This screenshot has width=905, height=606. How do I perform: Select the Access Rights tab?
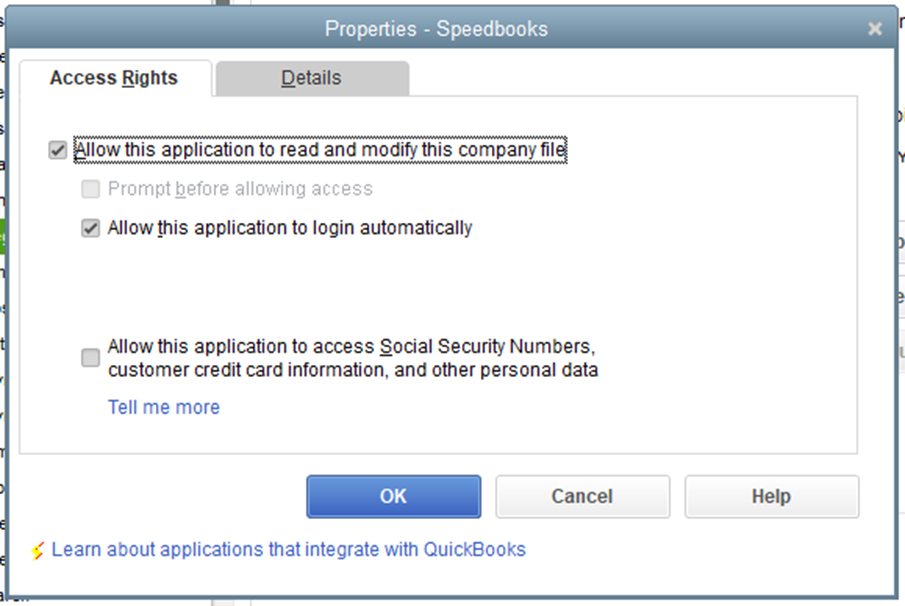[x=114, y=78]
